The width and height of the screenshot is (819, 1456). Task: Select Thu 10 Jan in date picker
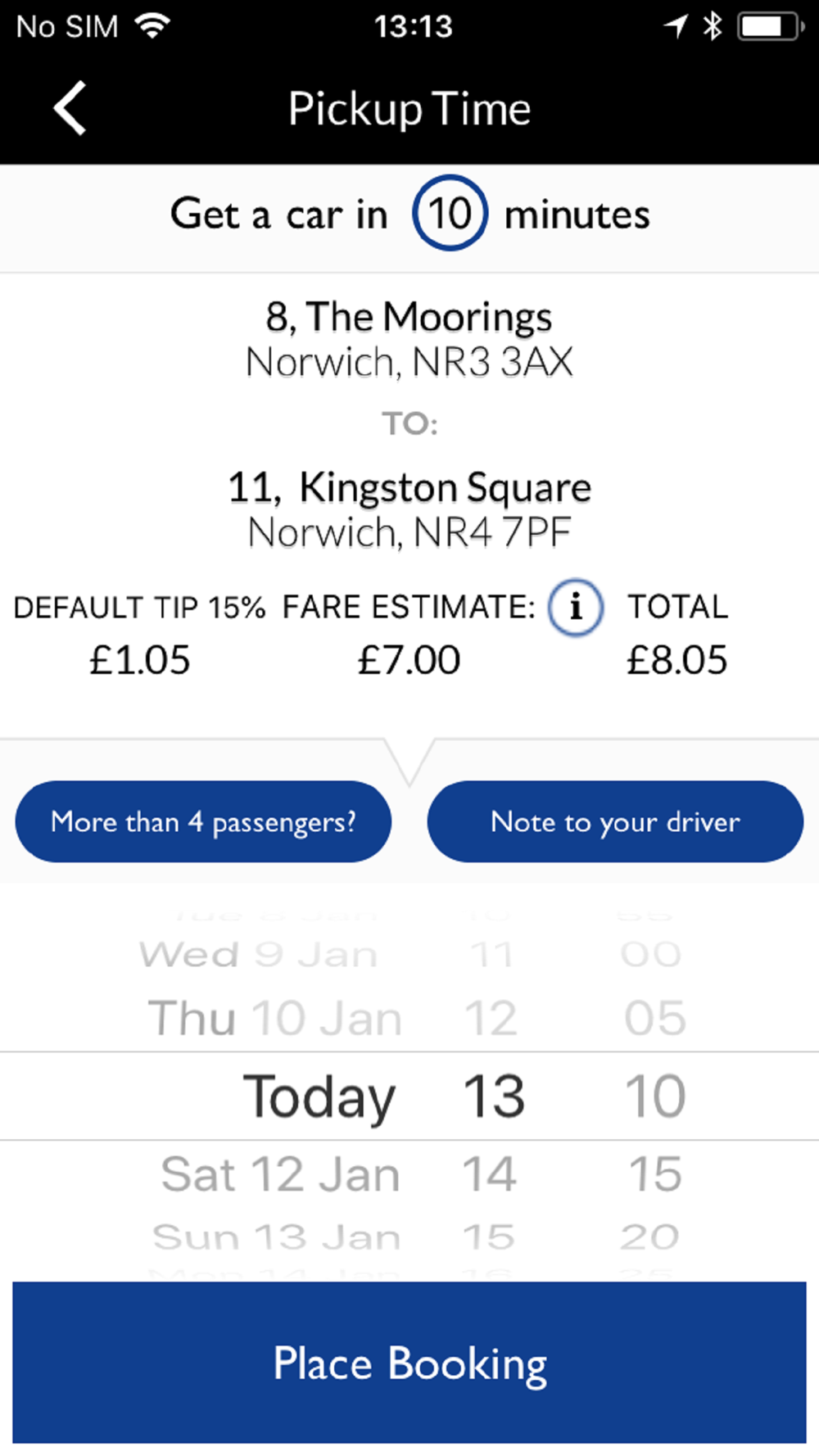pyautogui.click(x=275, y=1019)
